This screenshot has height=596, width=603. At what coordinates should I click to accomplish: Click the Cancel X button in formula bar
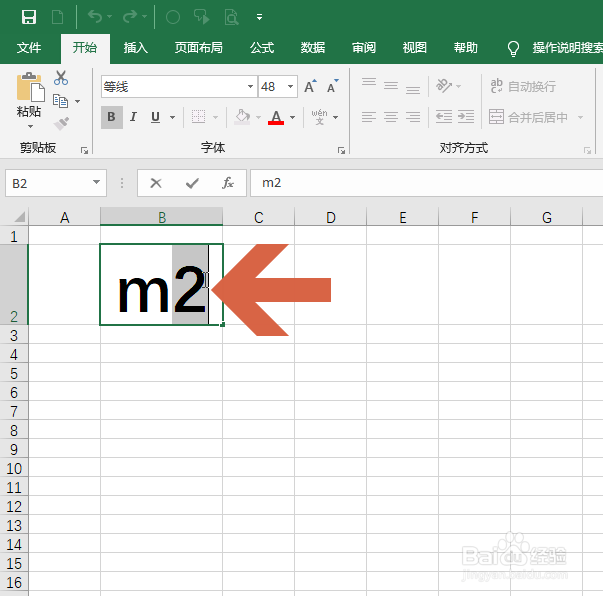point(156,183)
